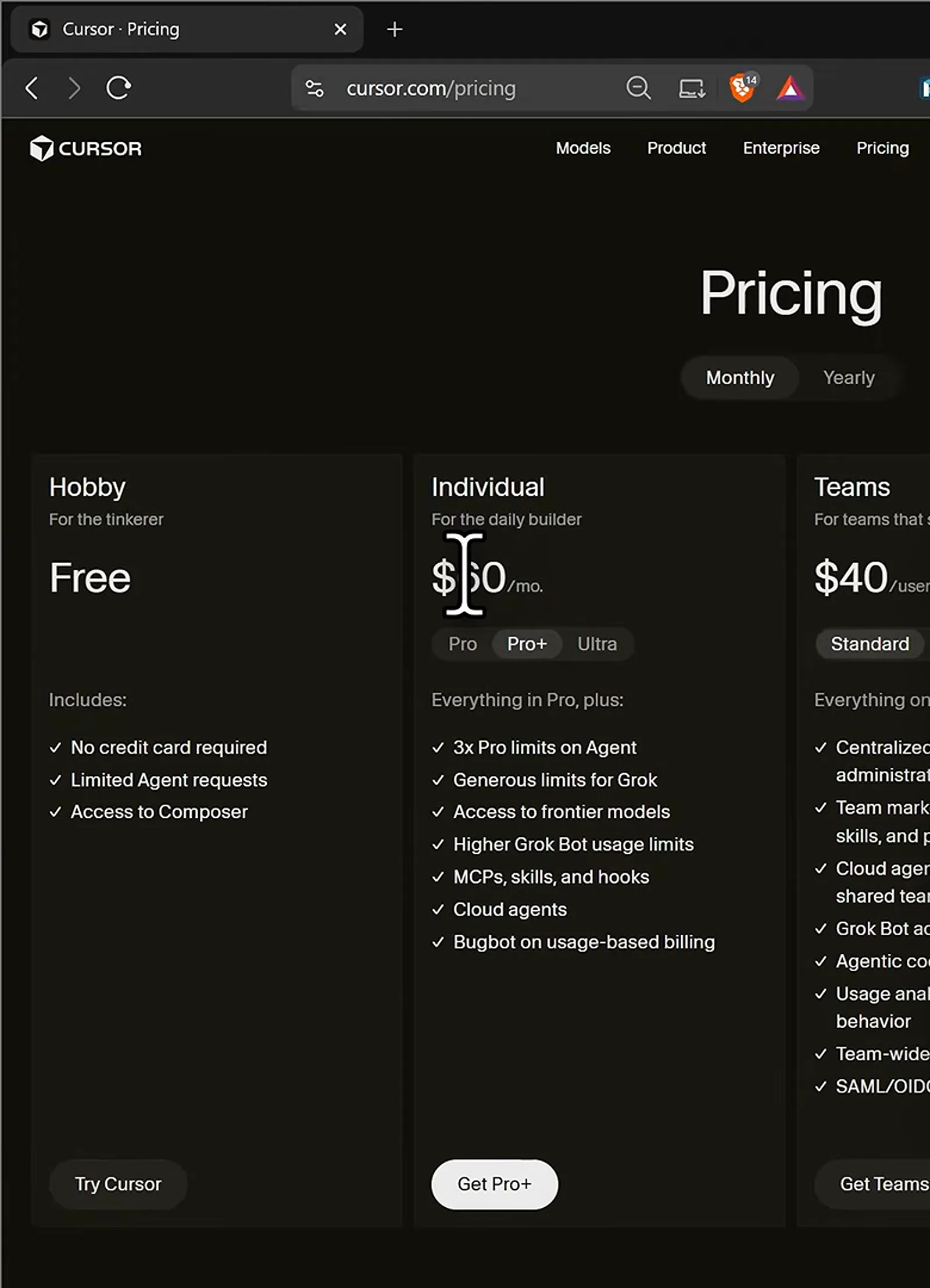Viewport: 930px width, 1288px height.
Task: Open Brave Shields lion icon
Action: coord(743,88)
